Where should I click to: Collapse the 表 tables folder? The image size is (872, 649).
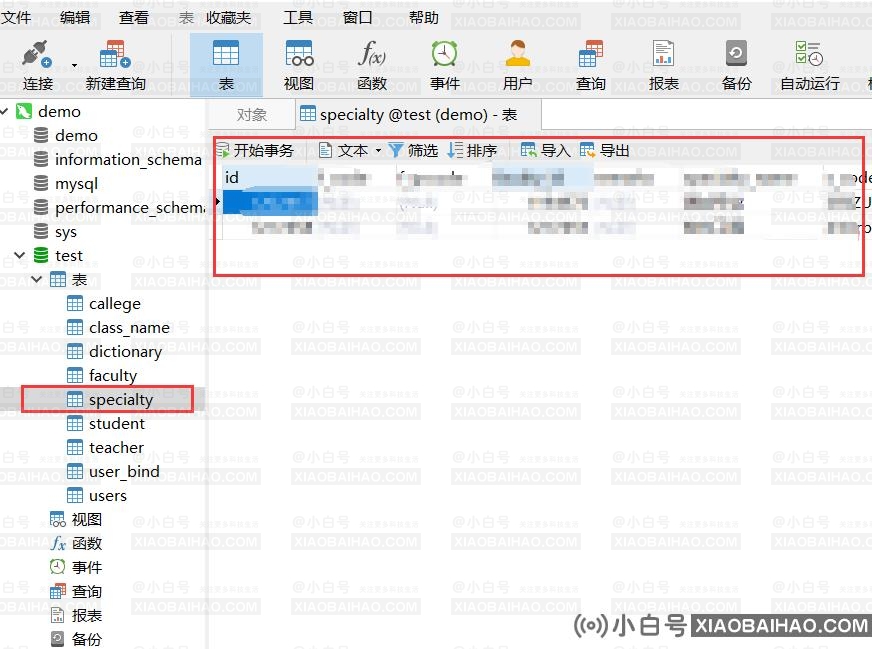click(37, 279)
